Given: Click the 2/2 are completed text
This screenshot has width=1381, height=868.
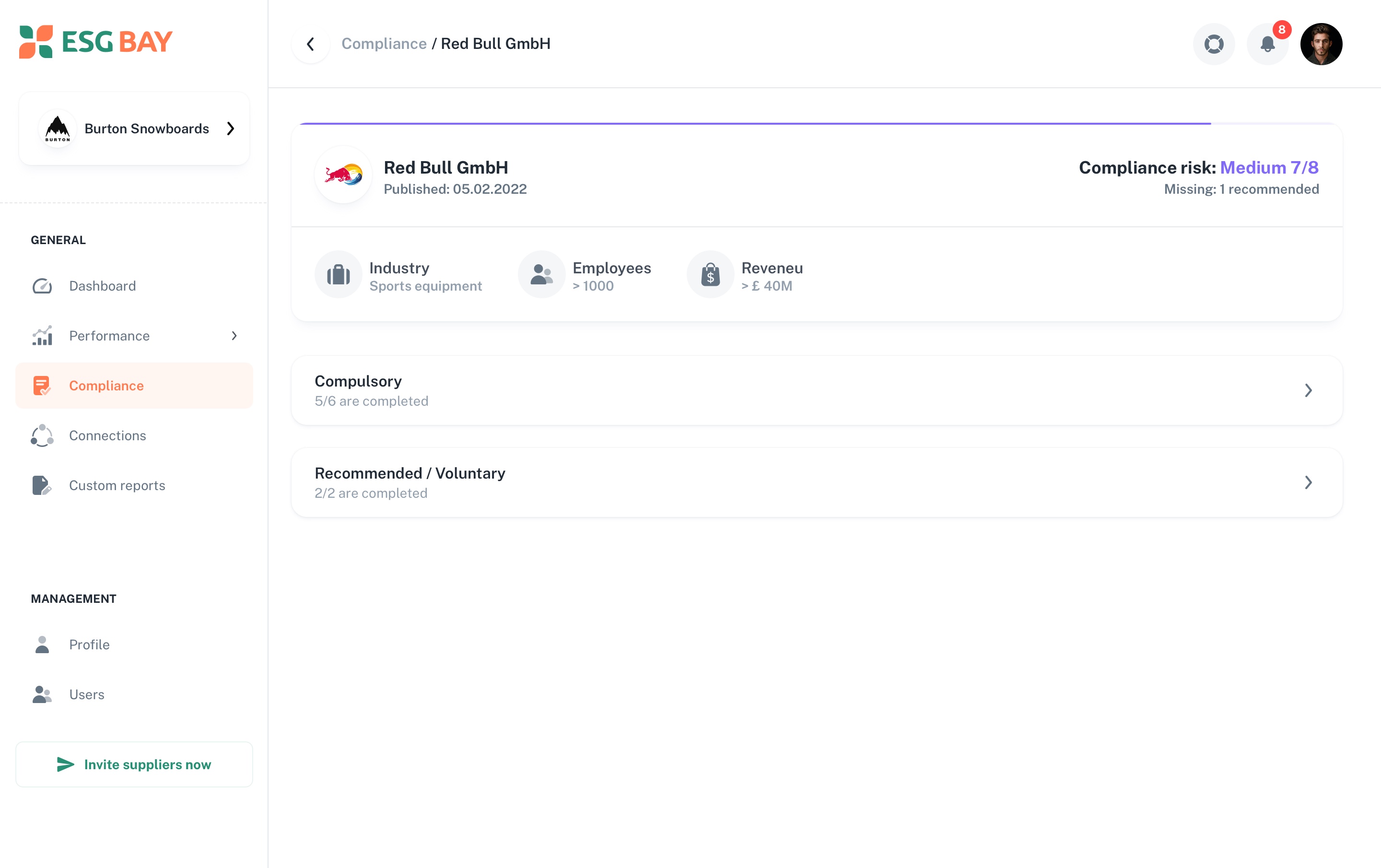Looking at the screenshot, I should (371, 493).
